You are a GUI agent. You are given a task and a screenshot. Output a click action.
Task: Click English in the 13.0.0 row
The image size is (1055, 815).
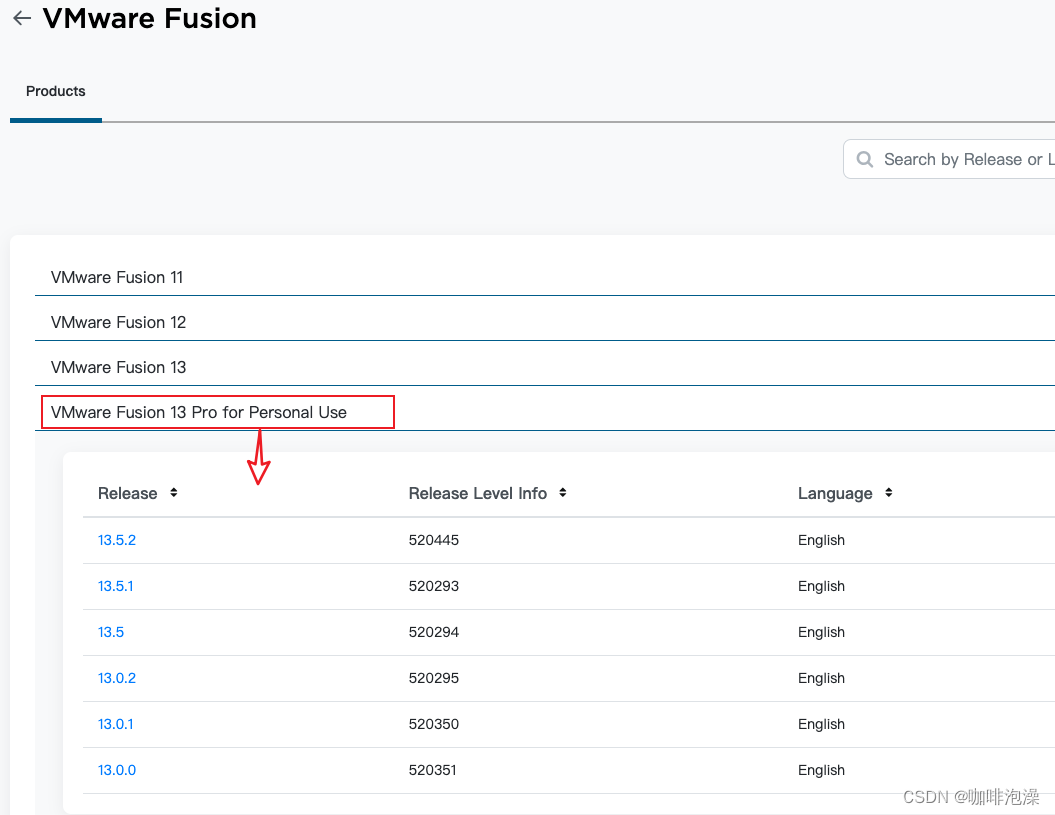pyautogui.click(x=822, y=770)
